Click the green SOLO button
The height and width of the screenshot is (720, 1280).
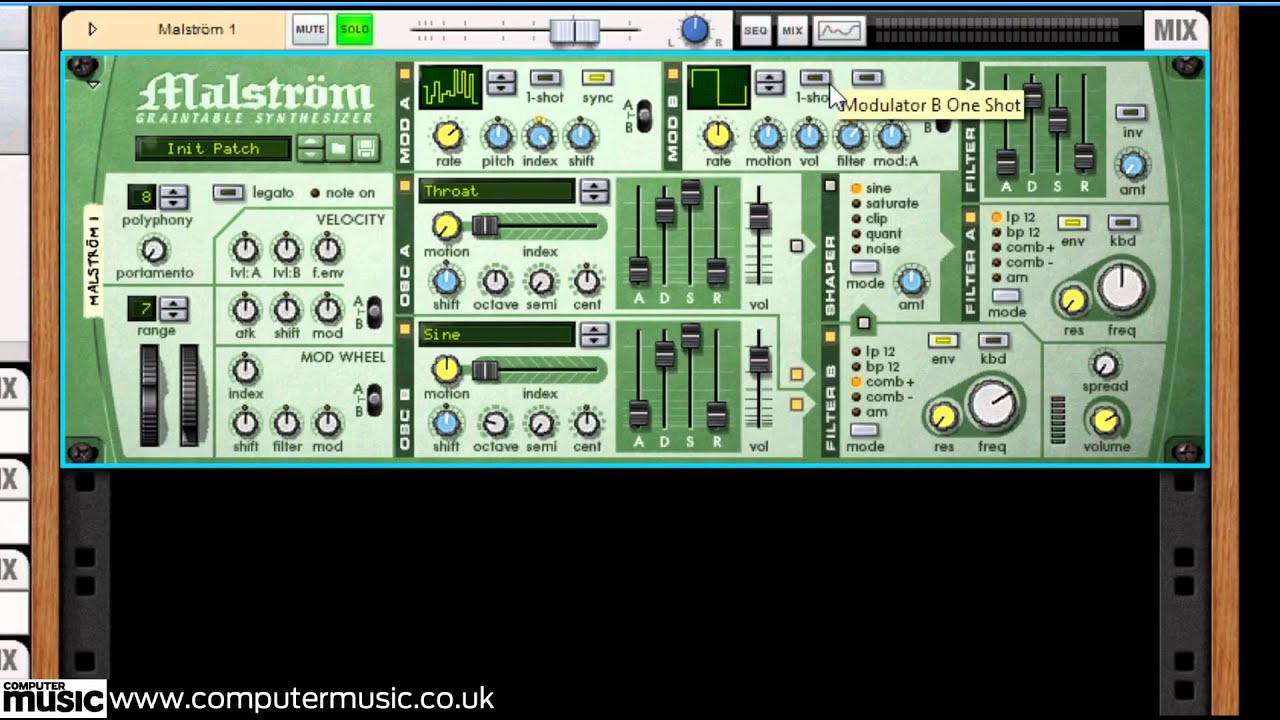click(354, 29)
